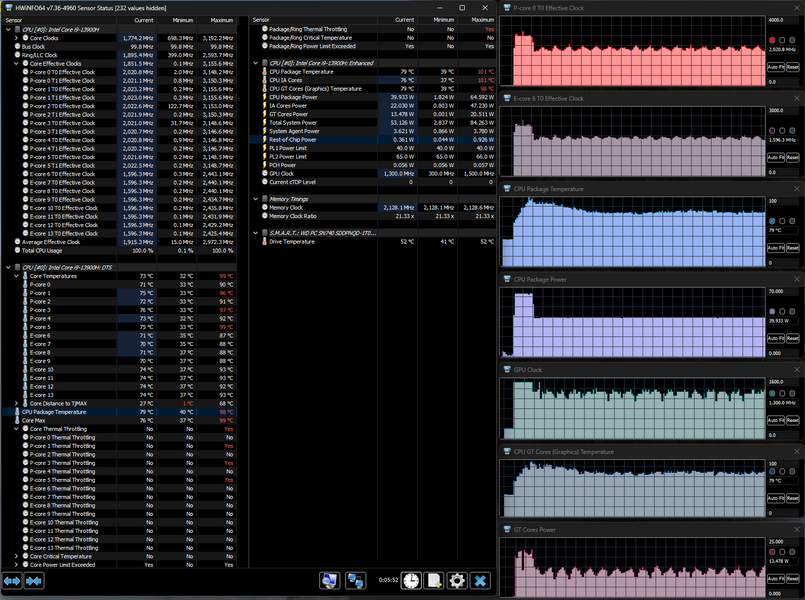Reset the elapsed timer clock icon

point(410,580)
